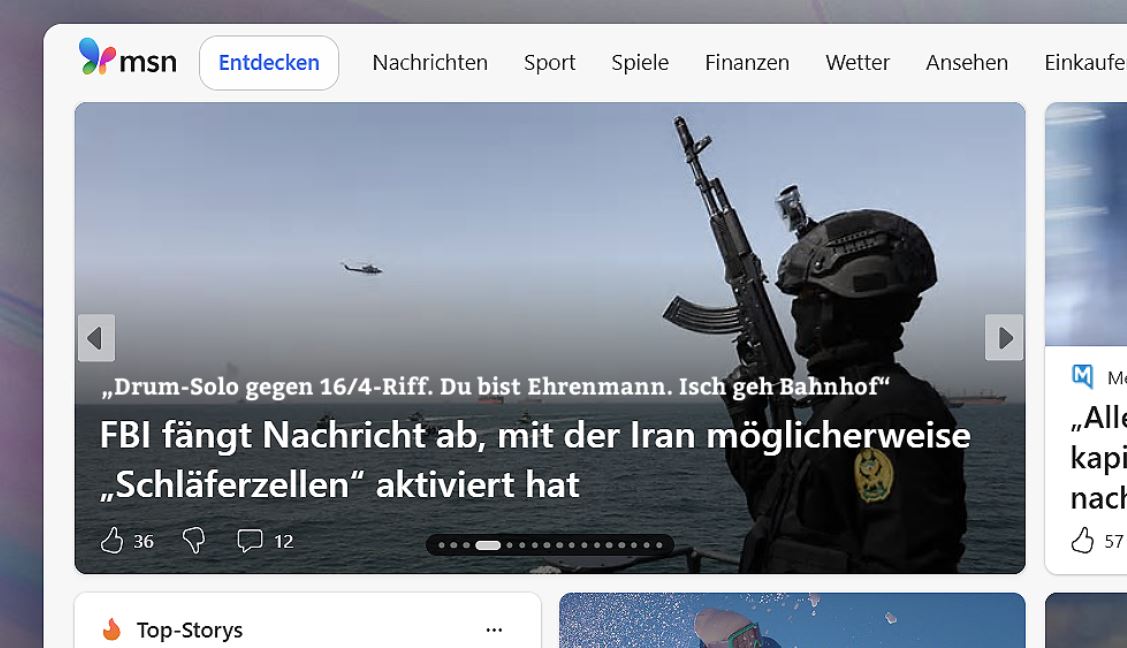The image size is (1127, 648).
Task: Open the Nachrichten section
Action: pos(430,63)
